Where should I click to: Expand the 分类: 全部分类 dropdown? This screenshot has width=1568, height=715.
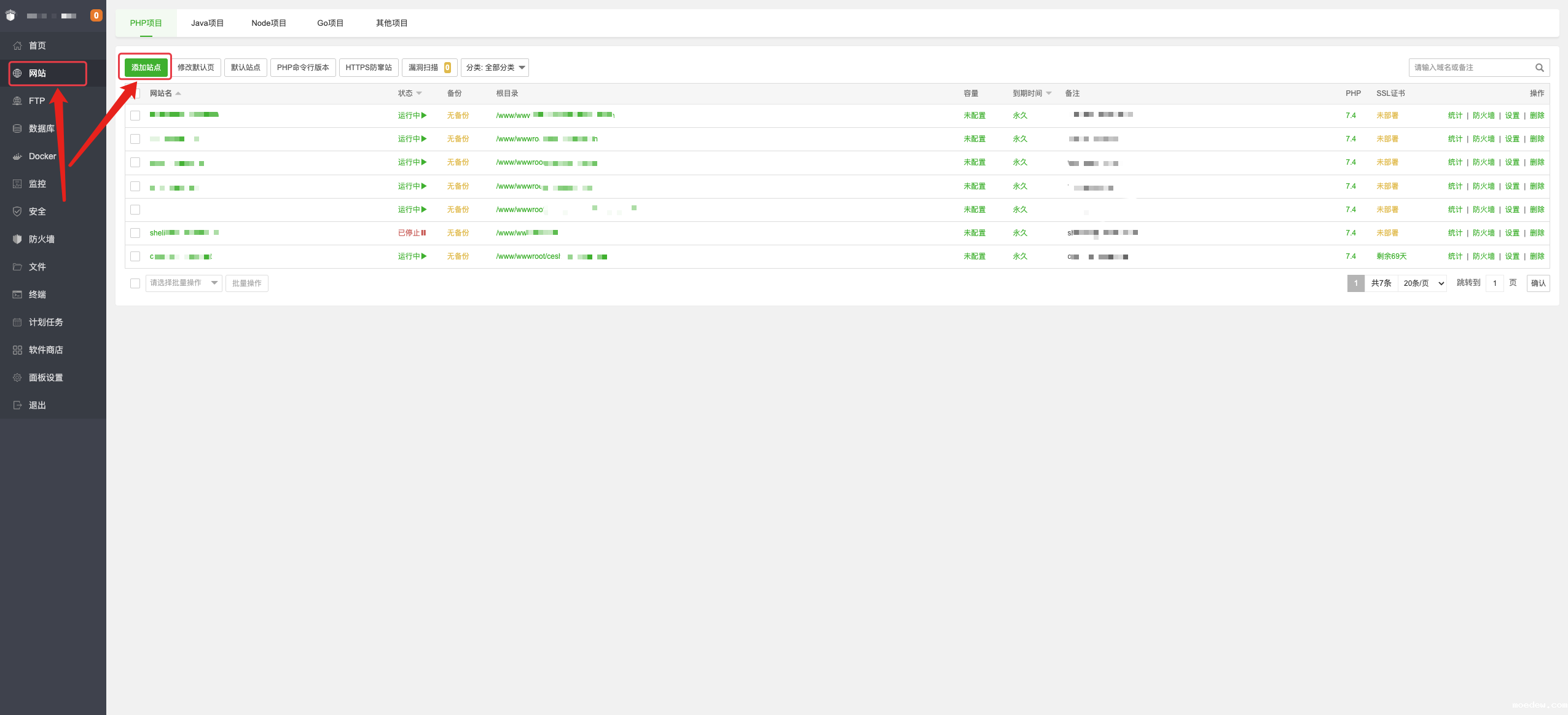495,68
